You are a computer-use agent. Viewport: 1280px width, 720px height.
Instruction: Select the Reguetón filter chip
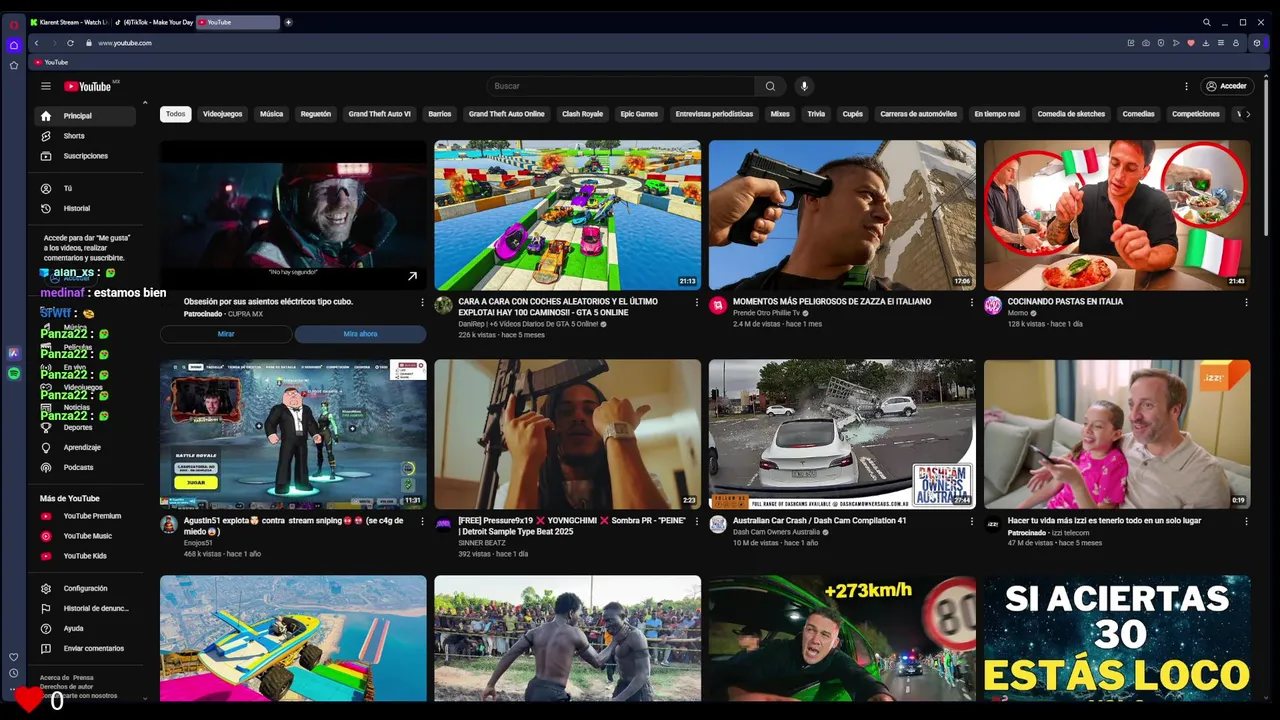click(316, 114)
